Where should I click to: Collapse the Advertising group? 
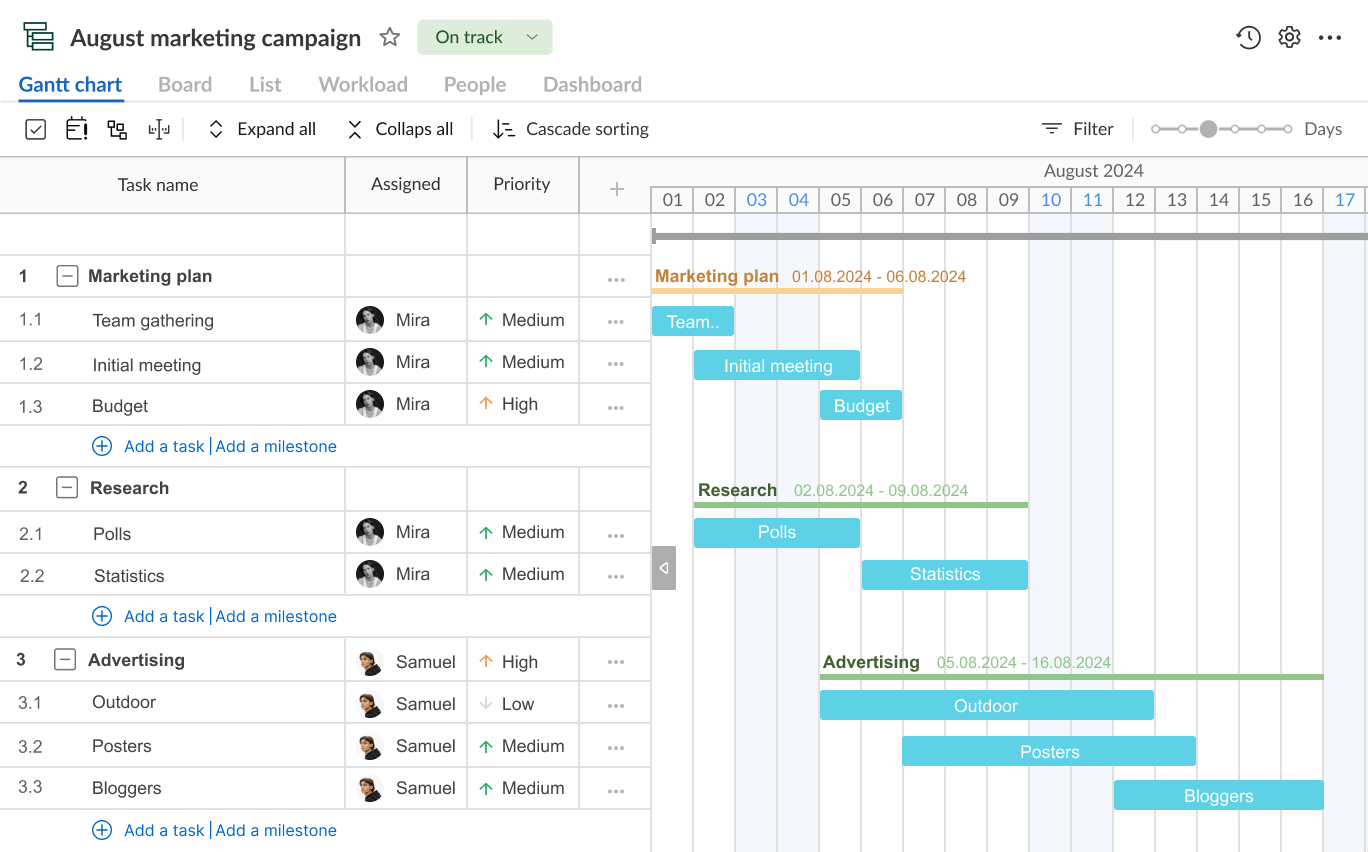click(64, 659)
